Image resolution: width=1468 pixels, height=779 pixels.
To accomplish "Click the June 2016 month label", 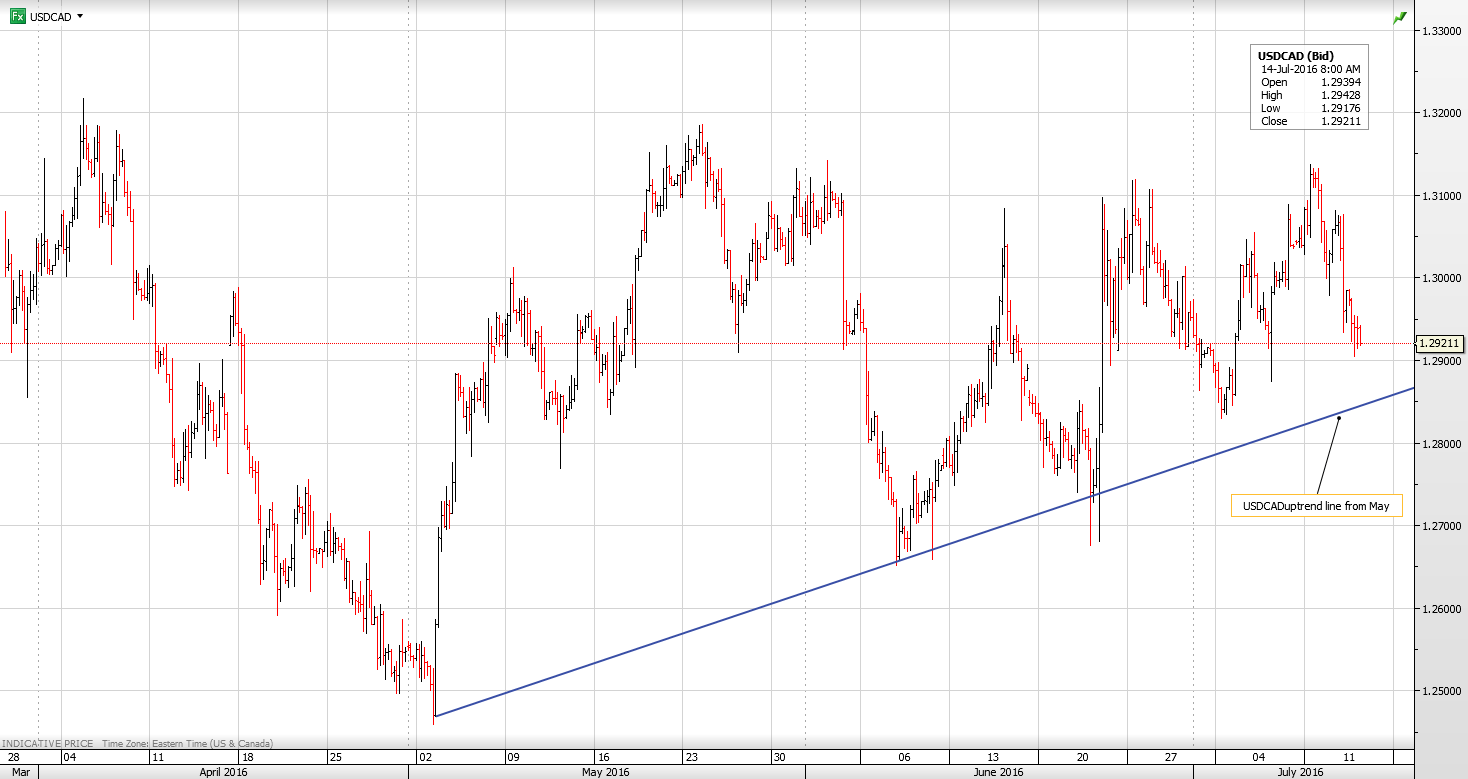I will [x=998, y=771].
